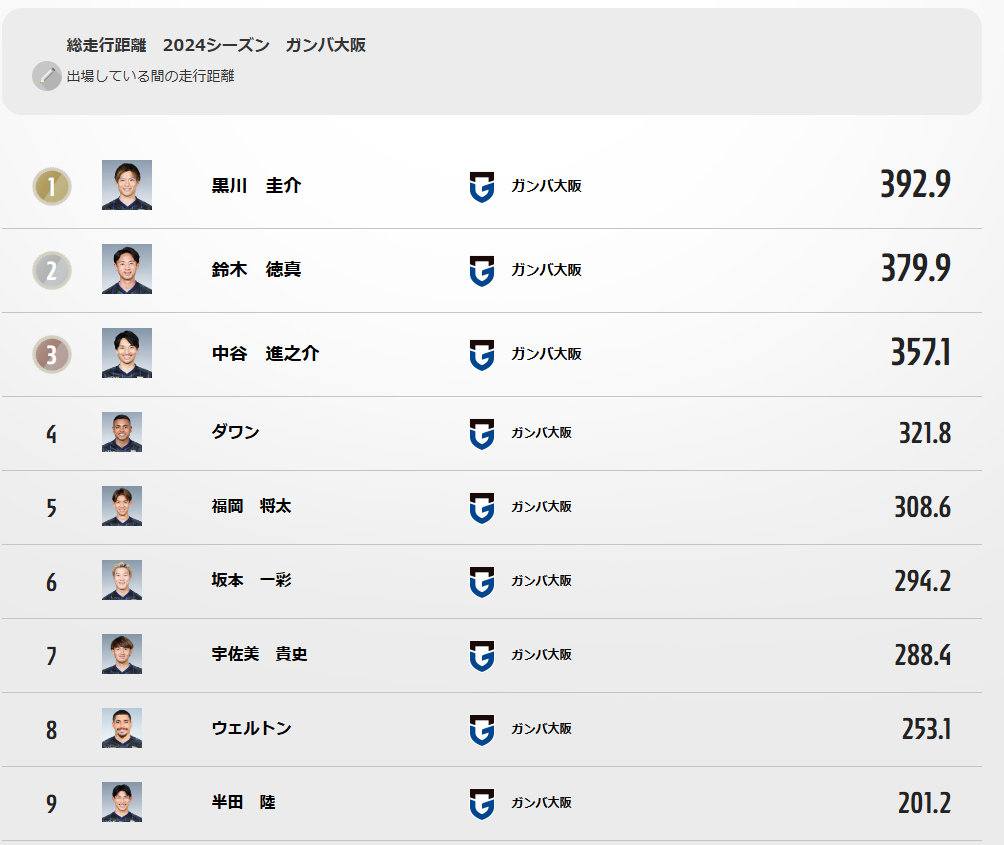Click Gamba Osaka crest in 半田 陸 row
1004x845 pixels.
482,804
